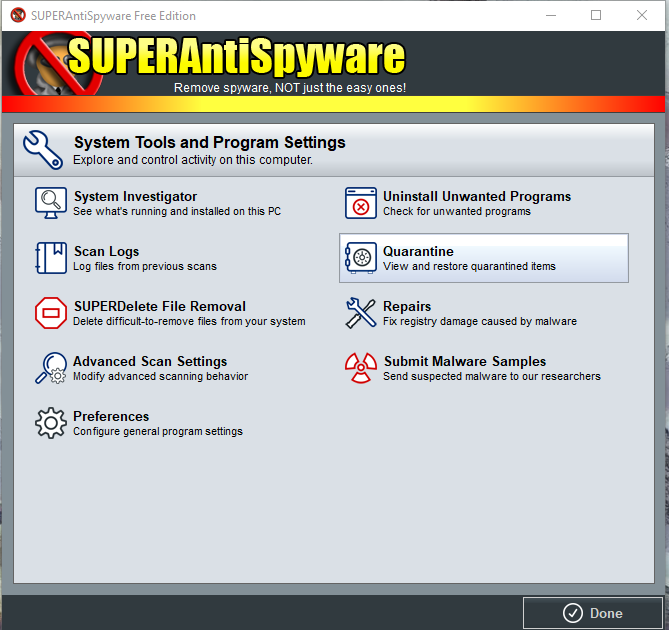Click the 'Remove spyware, NOT just the easy ones!' tagline
Image resolution: width=669 pixels, height=630 pixels.
coord(290,88)
